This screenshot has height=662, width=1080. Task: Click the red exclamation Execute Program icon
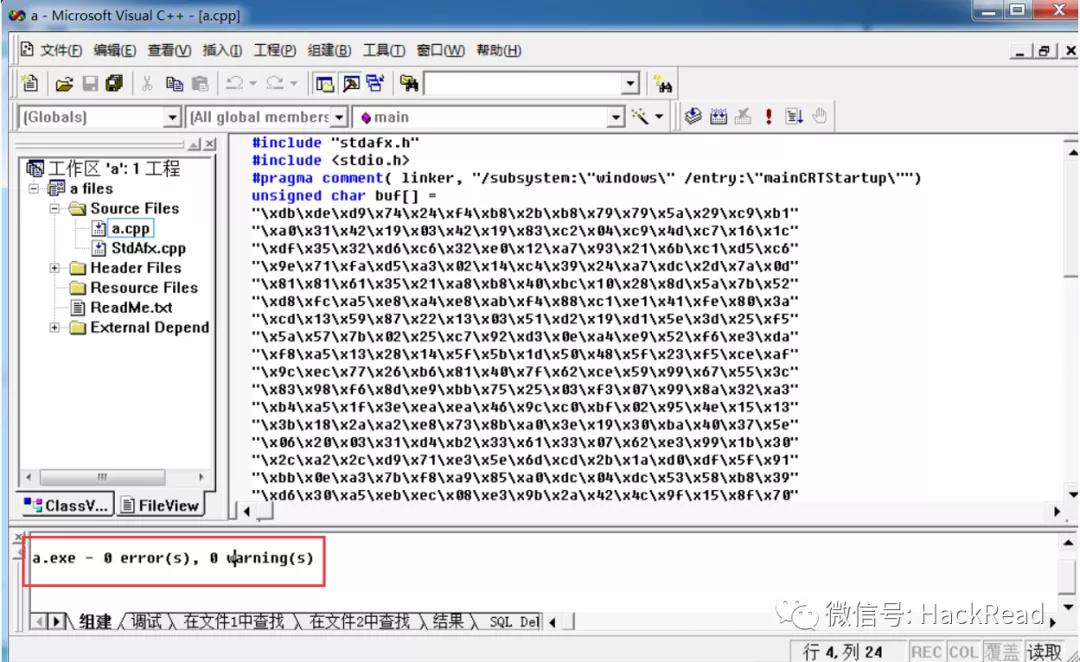pos(768,116)
